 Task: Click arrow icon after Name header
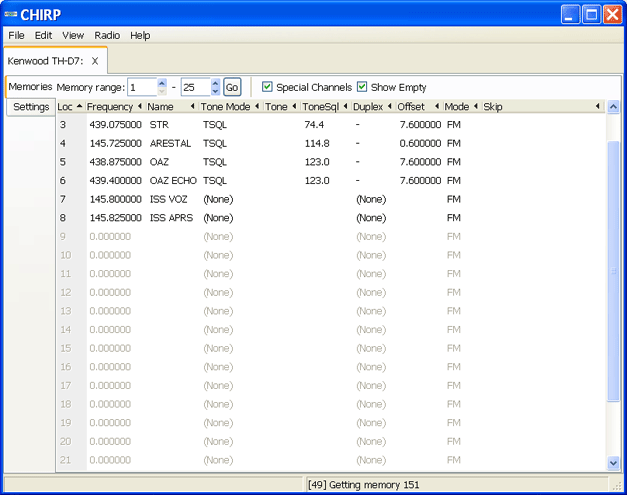click(x=193, y=106)
